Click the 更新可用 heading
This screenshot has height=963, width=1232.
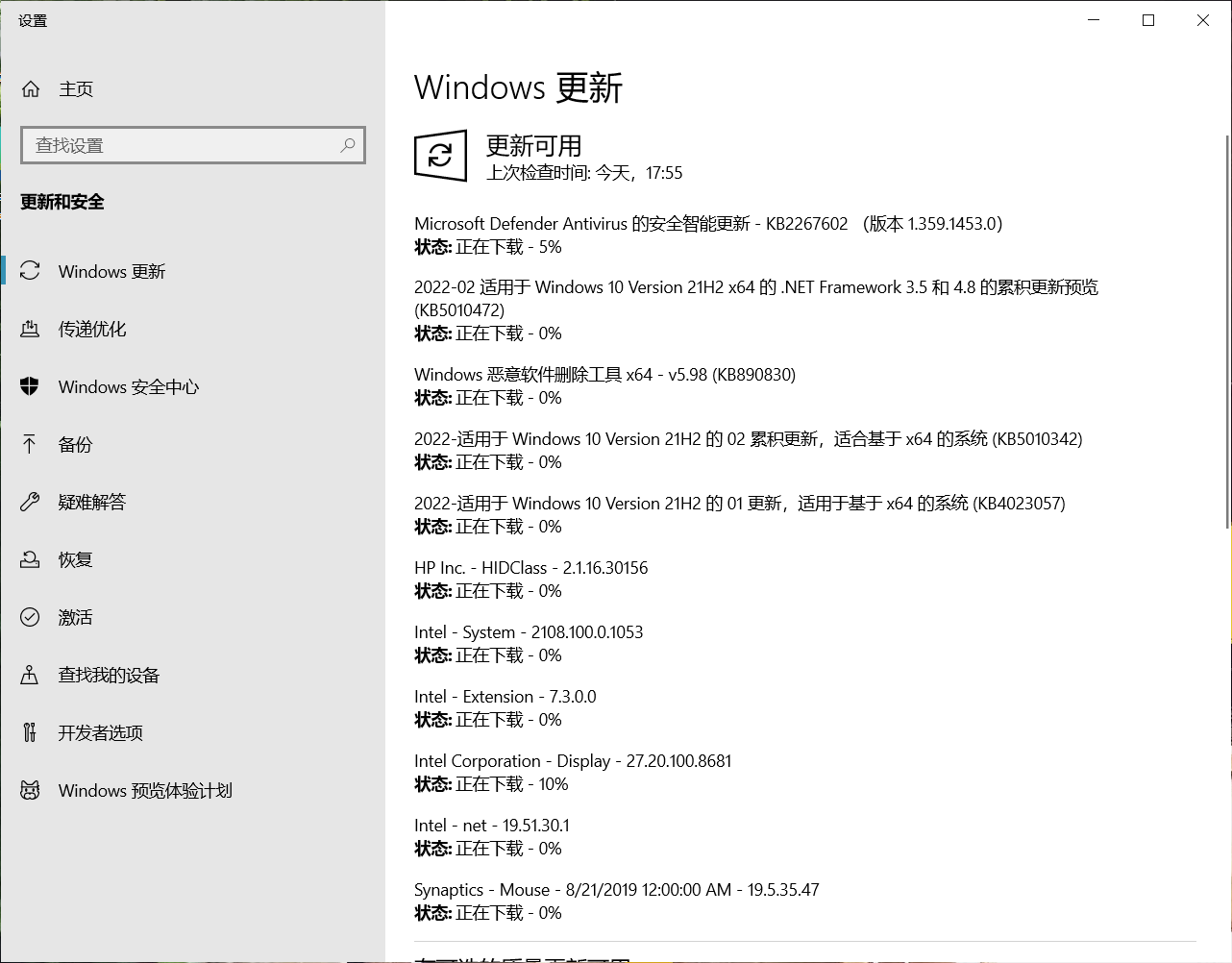tap(534, 146)
